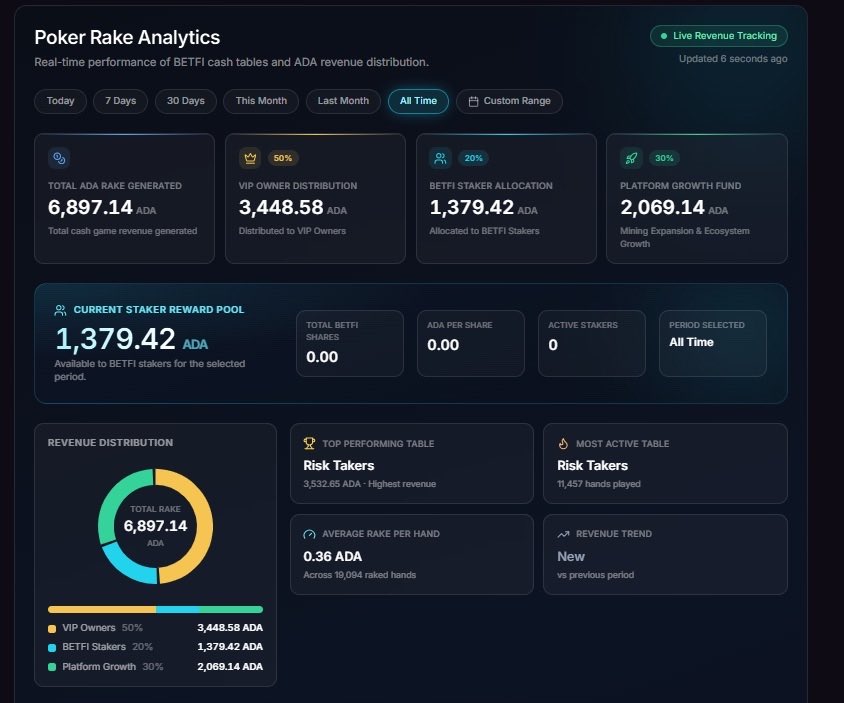Viewport: 844px width, 703px height.
Task: Click the 20% badge on Staker card
Action: click(x=473, y=158)
